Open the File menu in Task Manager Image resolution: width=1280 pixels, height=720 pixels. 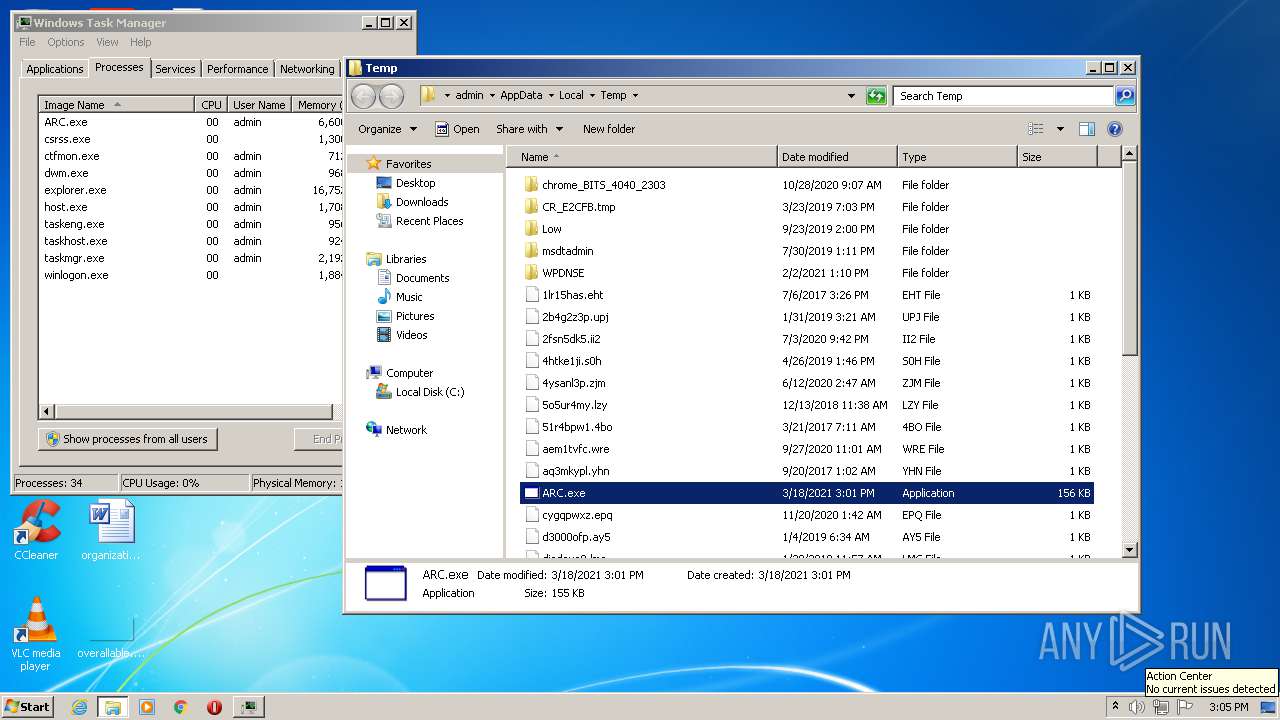coord(27,42)
